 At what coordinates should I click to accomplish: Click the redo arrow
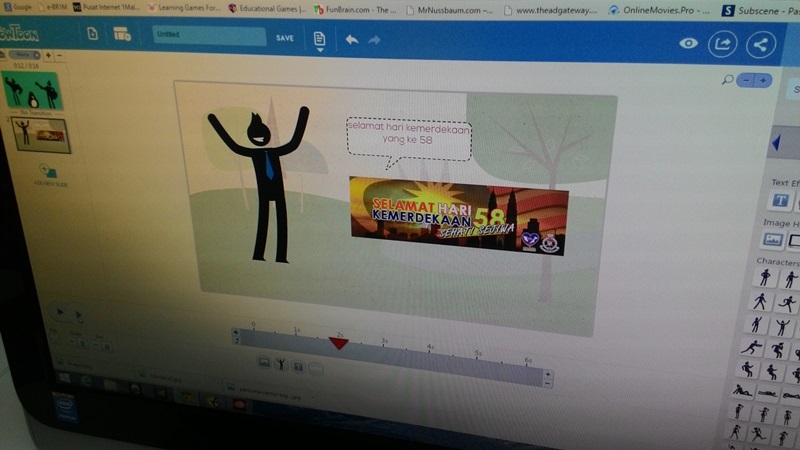coord(374,40)
